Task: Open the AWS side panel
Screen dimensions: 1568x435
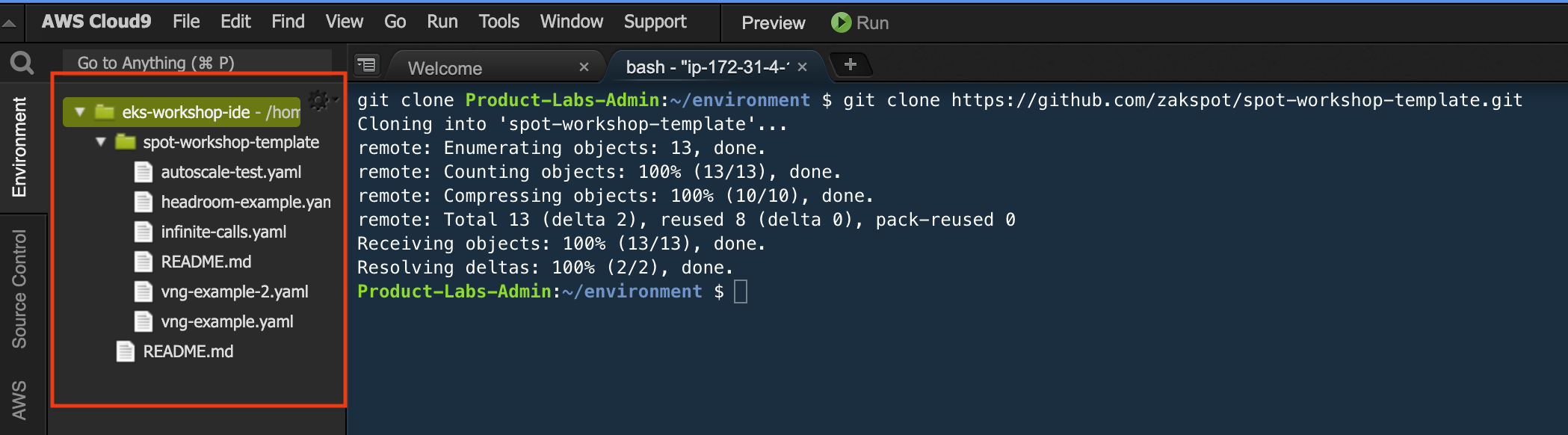Action: click(19, 400)
